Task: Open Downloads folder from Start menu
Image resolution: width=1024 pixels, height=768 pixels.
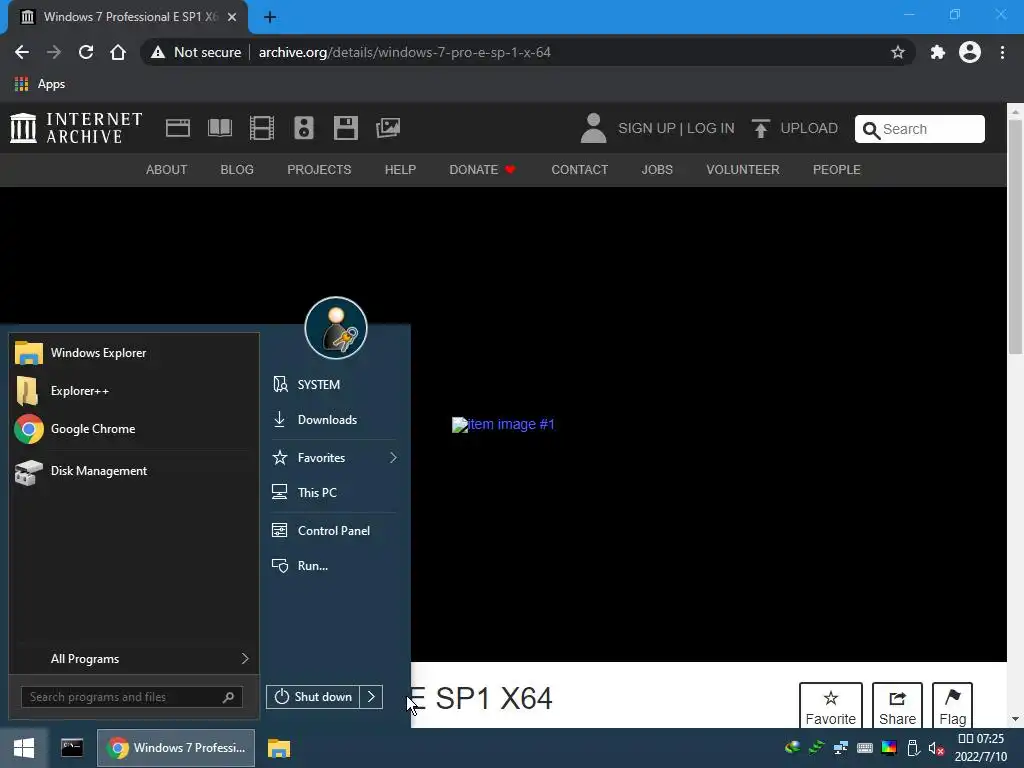Action: (x=334, y=420)
